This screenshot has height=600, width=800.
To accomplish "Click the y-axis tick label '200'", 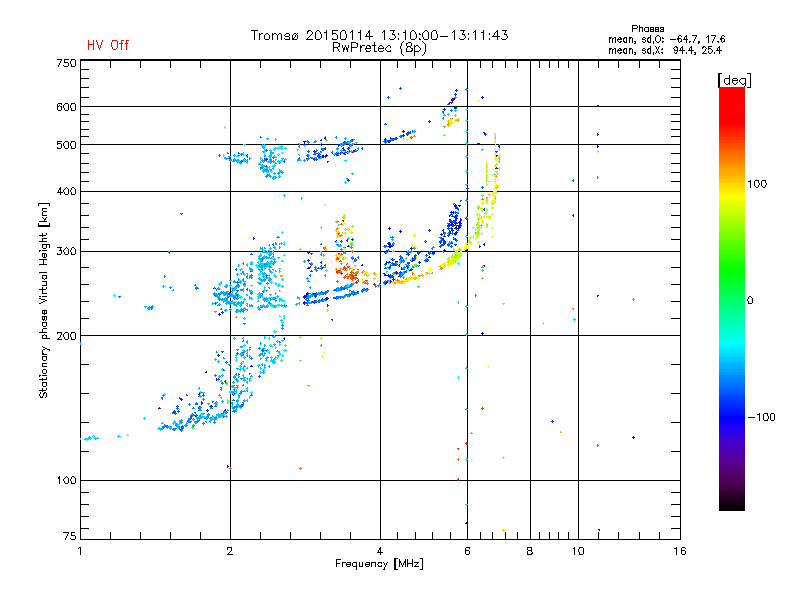I will [x=66, y=336].
